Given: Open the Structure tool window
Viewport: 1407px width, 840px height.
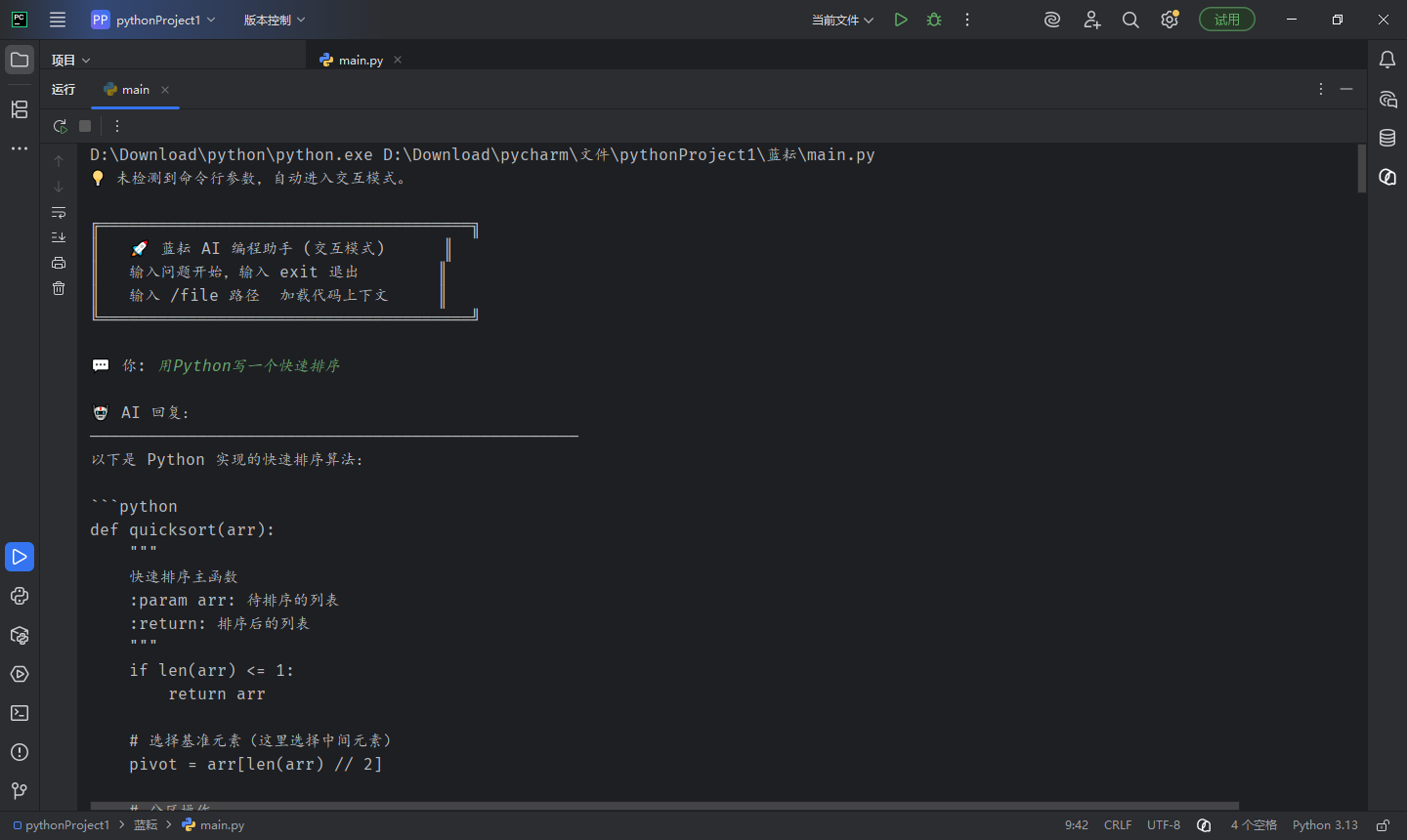Looking at the screenshot, I should click(20, 109).
